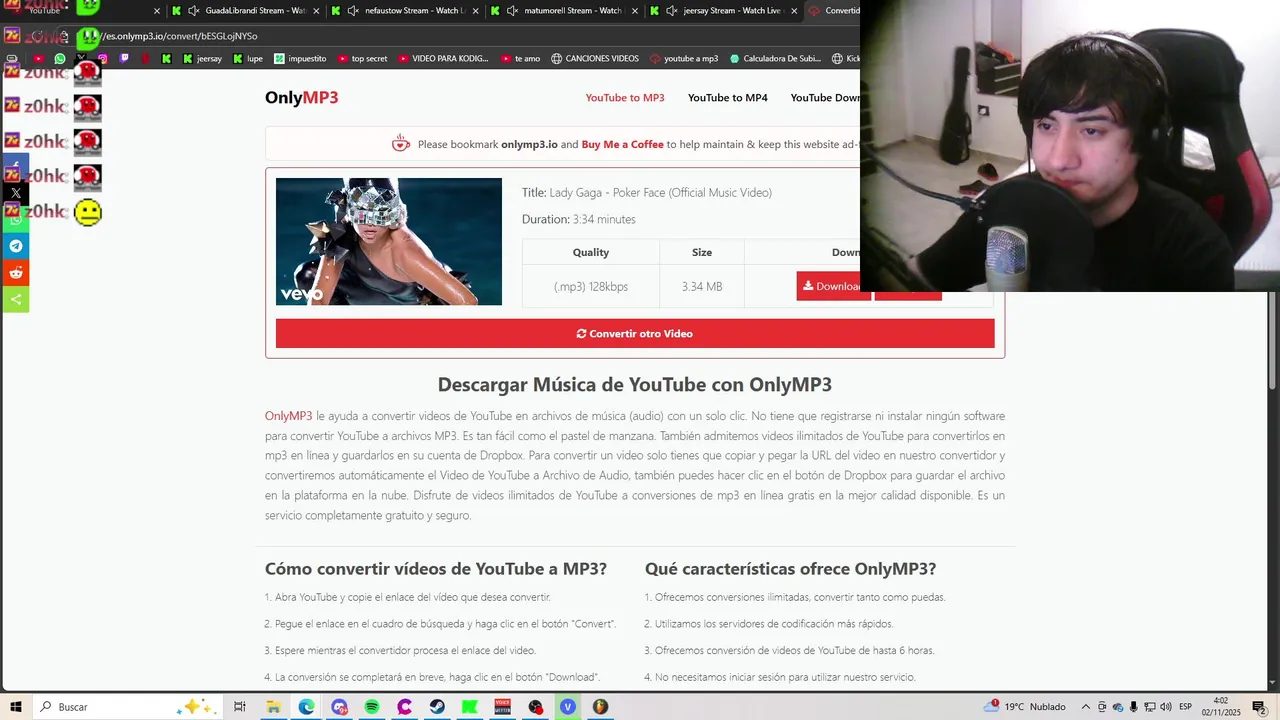1280x720 pixels.
Task: Show hidden system tray icons
Action: (x=1086, y=707)
